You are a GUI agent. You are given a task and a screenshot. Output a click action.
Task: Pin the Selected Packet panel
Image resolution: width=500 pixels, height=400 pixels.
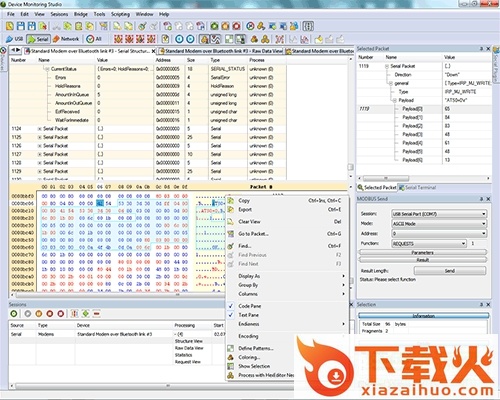click(481, 49)
